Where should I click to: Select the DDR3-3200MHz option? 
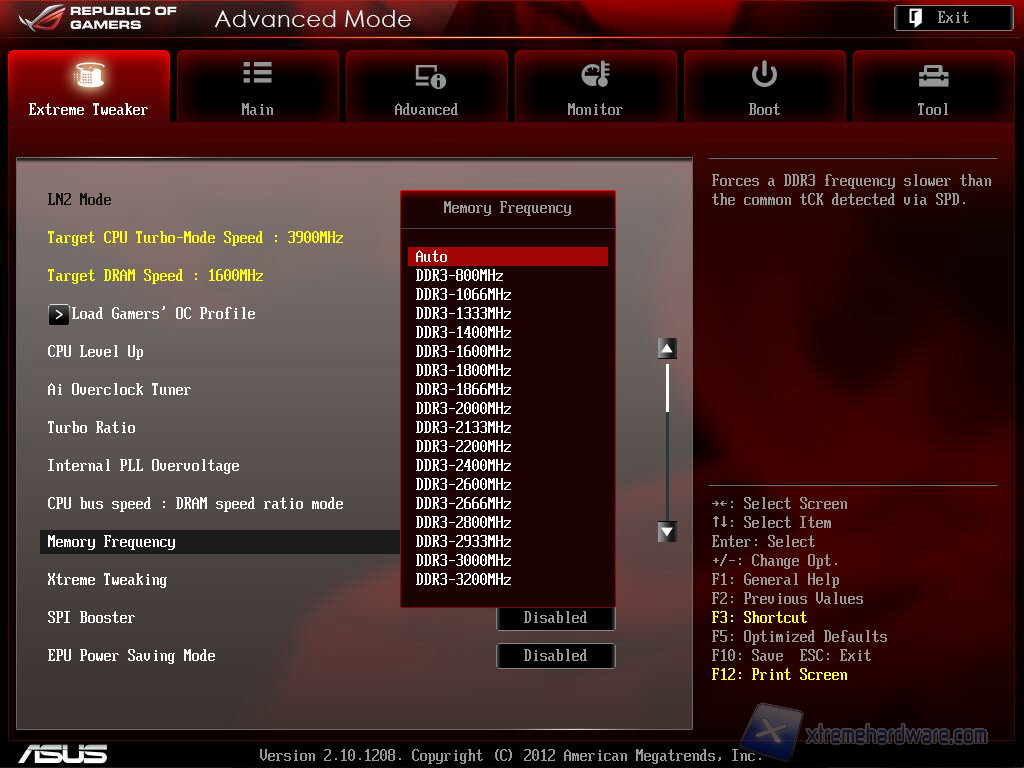point(463,580)
